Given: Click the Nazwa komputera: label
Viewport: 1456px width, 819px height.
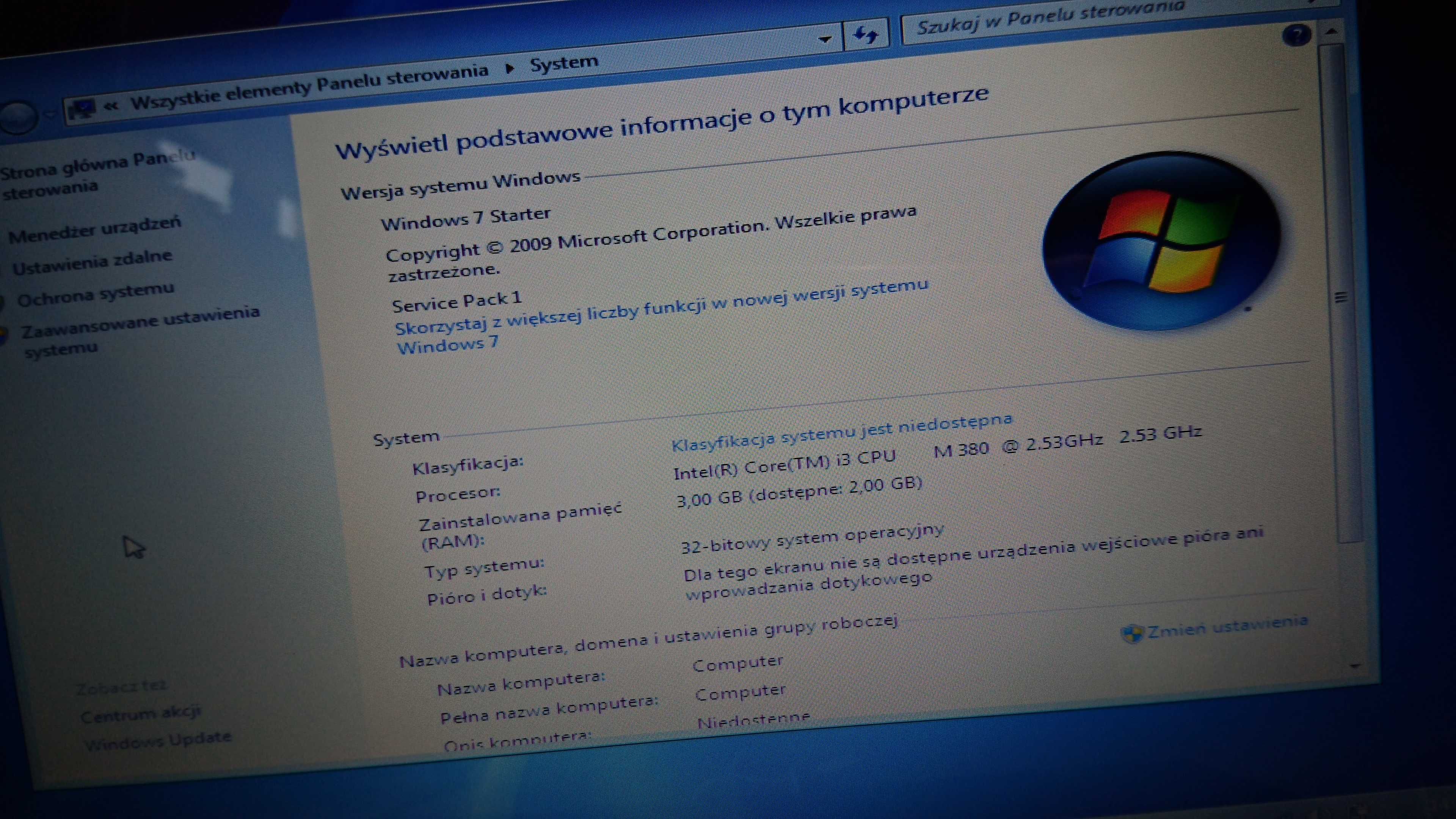Looking at the screenshot, I should tap(521, 683).
